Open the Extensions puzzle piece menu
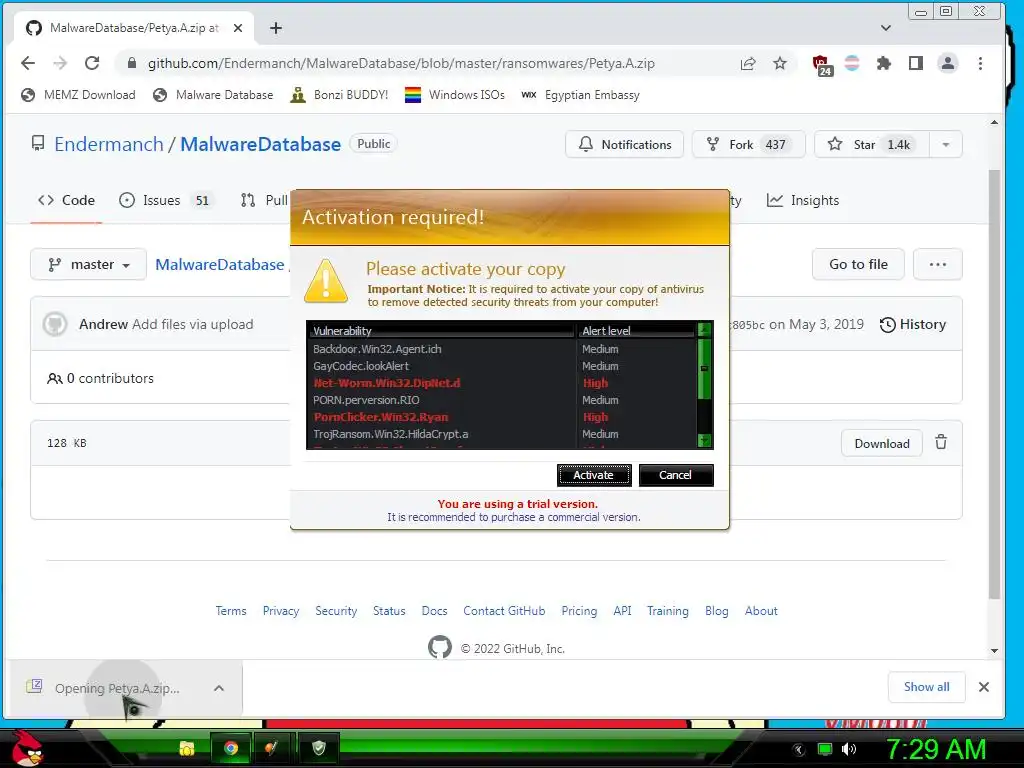 [884, 63]
